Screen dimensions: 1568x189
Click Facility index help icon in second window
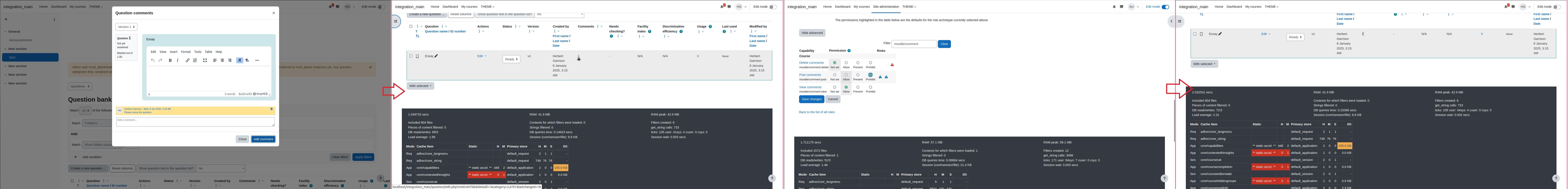point(650,32)
